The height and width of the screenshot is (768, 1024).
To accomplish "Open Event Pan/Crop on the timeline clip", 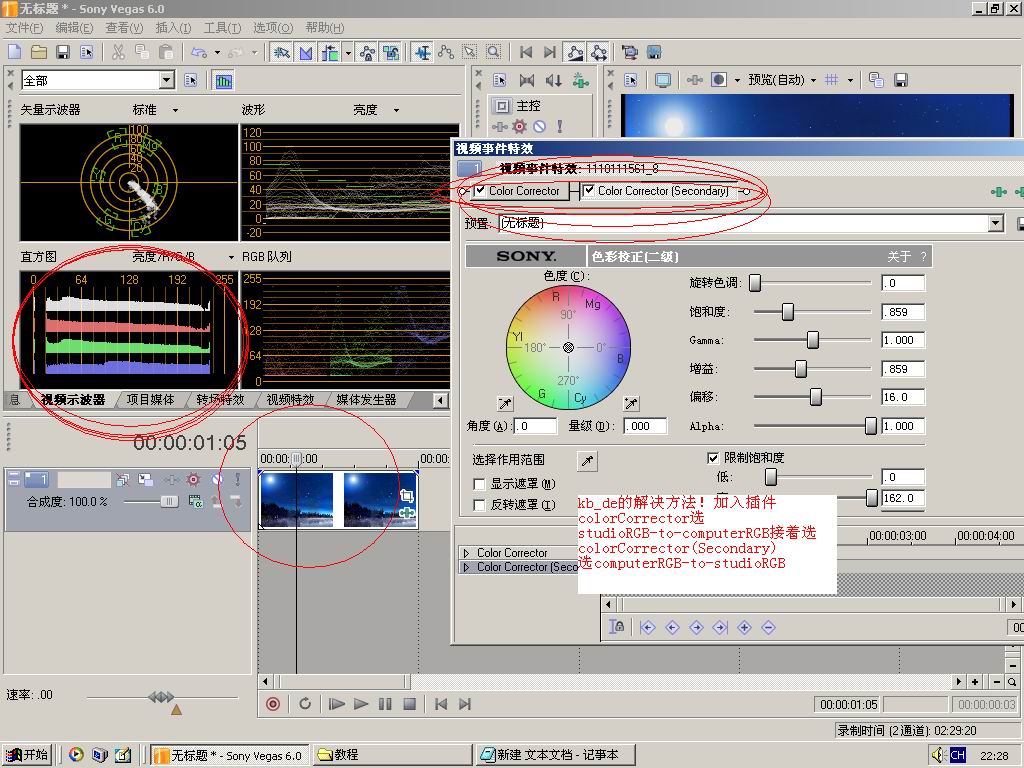I will [x=407, y=496].
